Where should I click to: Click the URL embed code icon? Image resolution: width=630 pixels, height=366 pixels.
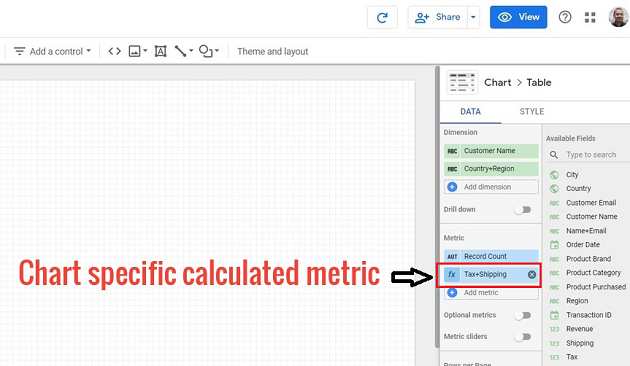pos(115,51)
